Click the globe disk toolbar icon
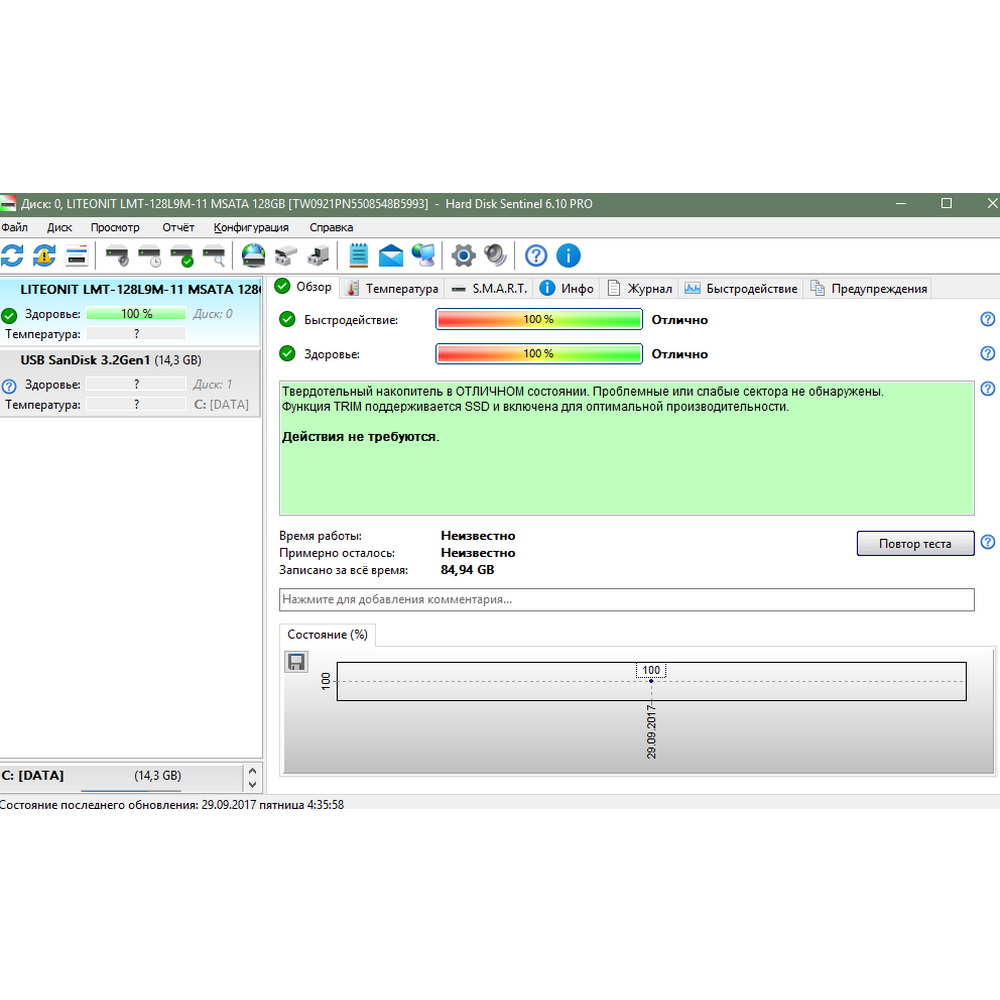The image size is (1000, 1000). (254, 255)
